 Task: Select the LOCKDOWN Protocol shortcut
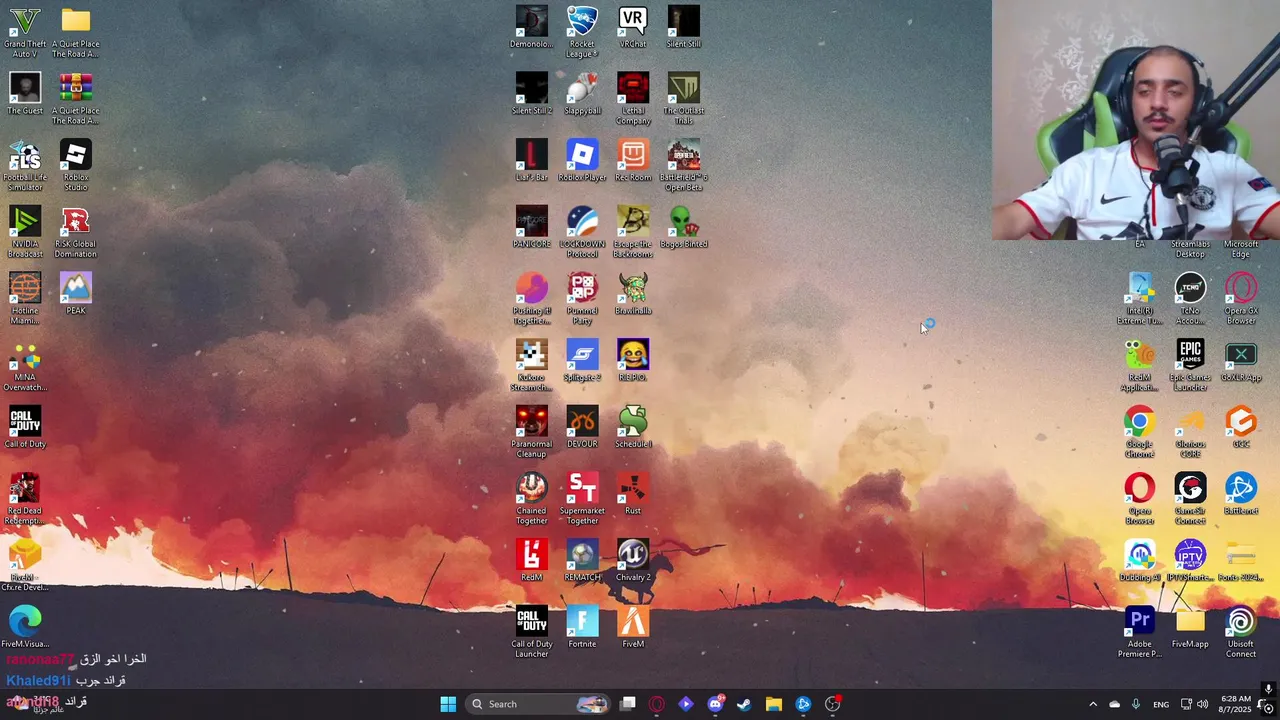[582, 232]
